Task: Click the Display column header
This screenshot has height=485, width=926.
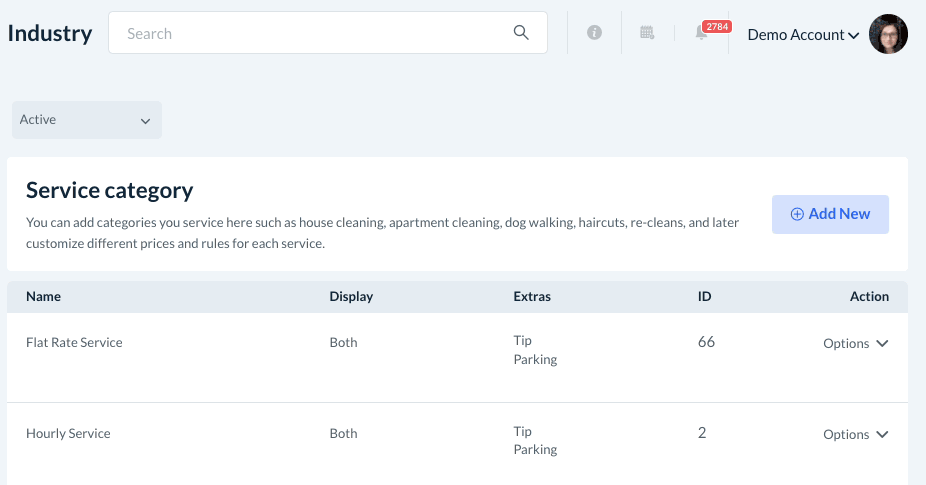Action: click(x=351, y=296)
